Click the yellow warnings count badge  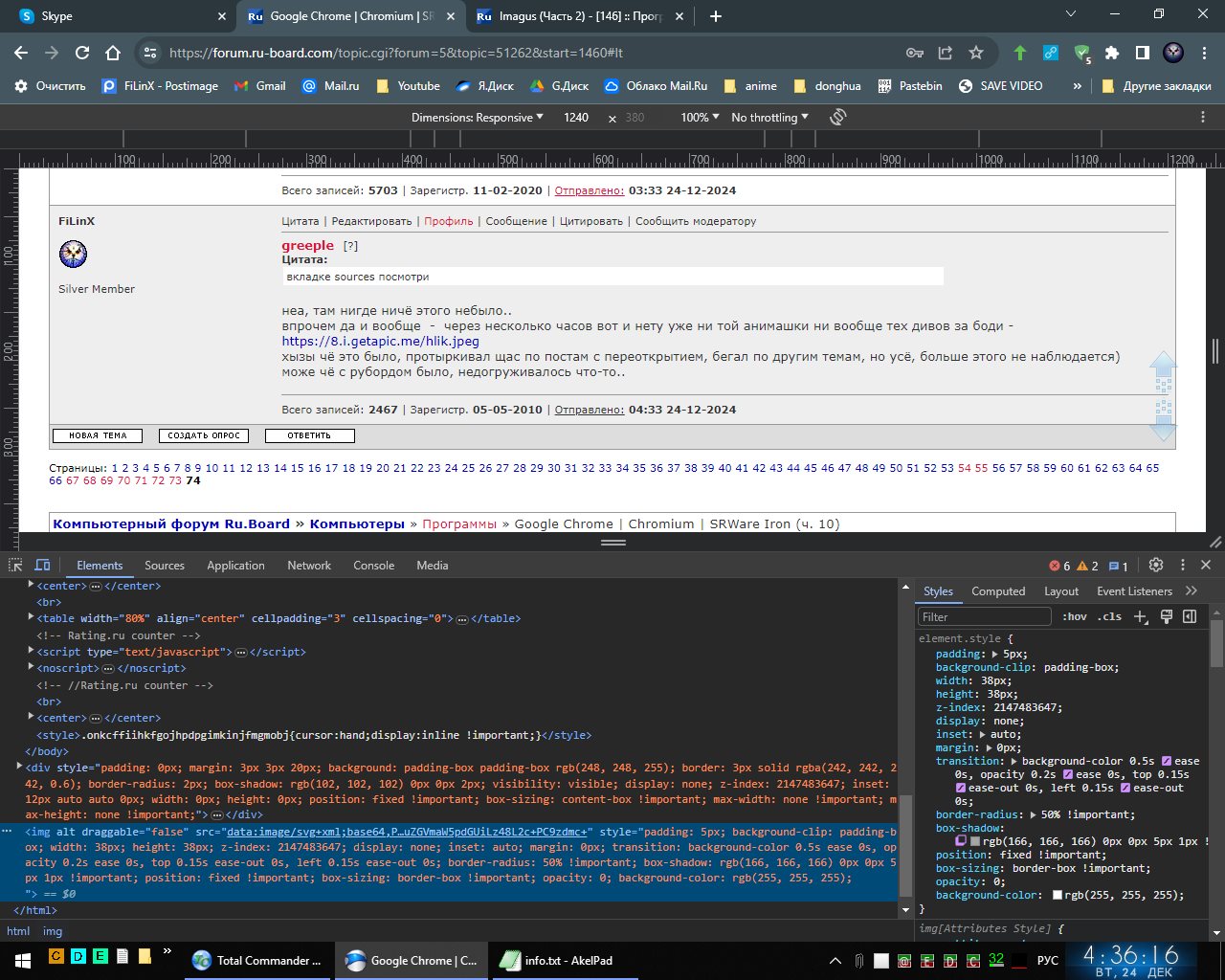click(1088, 566)
